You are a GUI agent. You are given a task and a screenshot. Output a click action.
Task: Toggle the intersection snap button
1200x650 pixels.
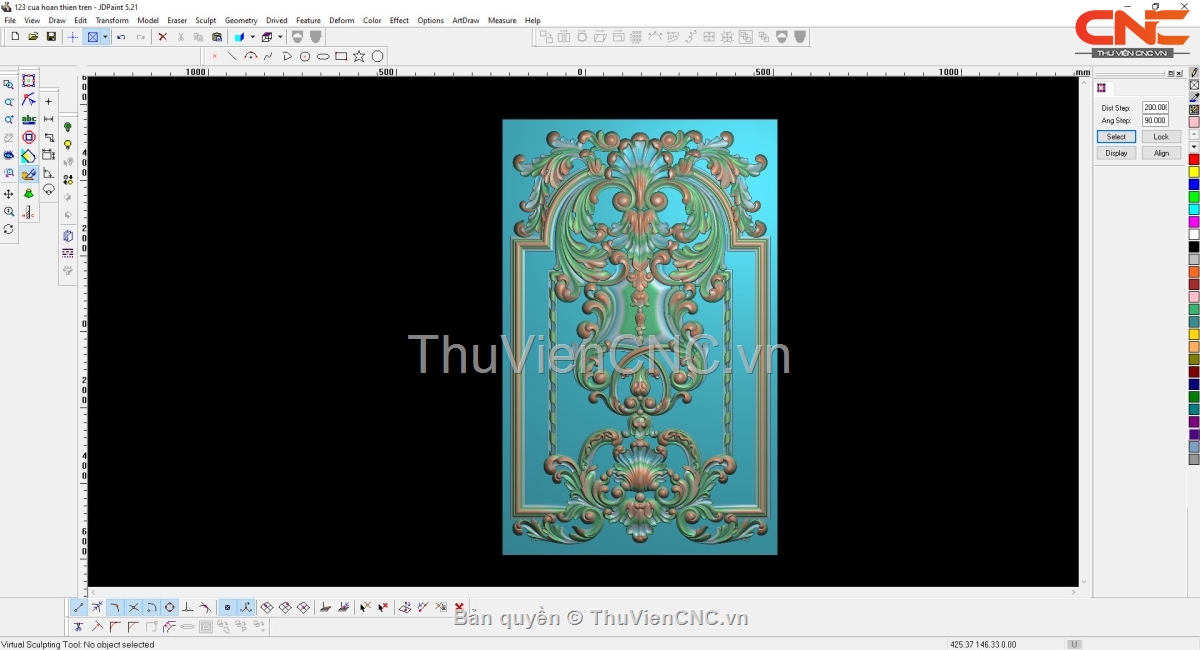click(133, 607)
